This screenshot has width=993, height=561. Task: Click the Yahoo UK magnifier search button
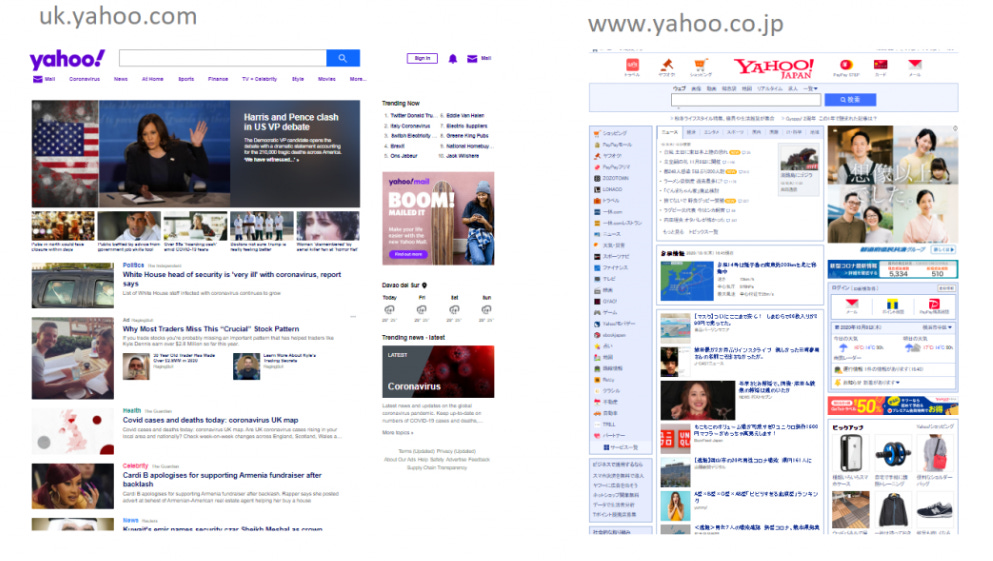click(x=343, y=58)
